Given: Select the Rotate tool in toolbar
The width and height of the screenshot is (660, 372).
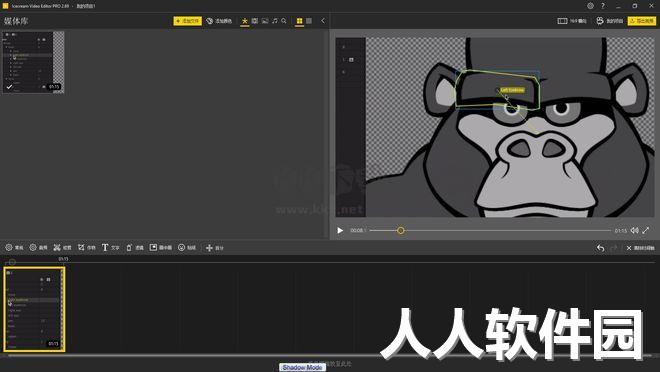Looking at the screenshot, I should [x=135, y=248].
